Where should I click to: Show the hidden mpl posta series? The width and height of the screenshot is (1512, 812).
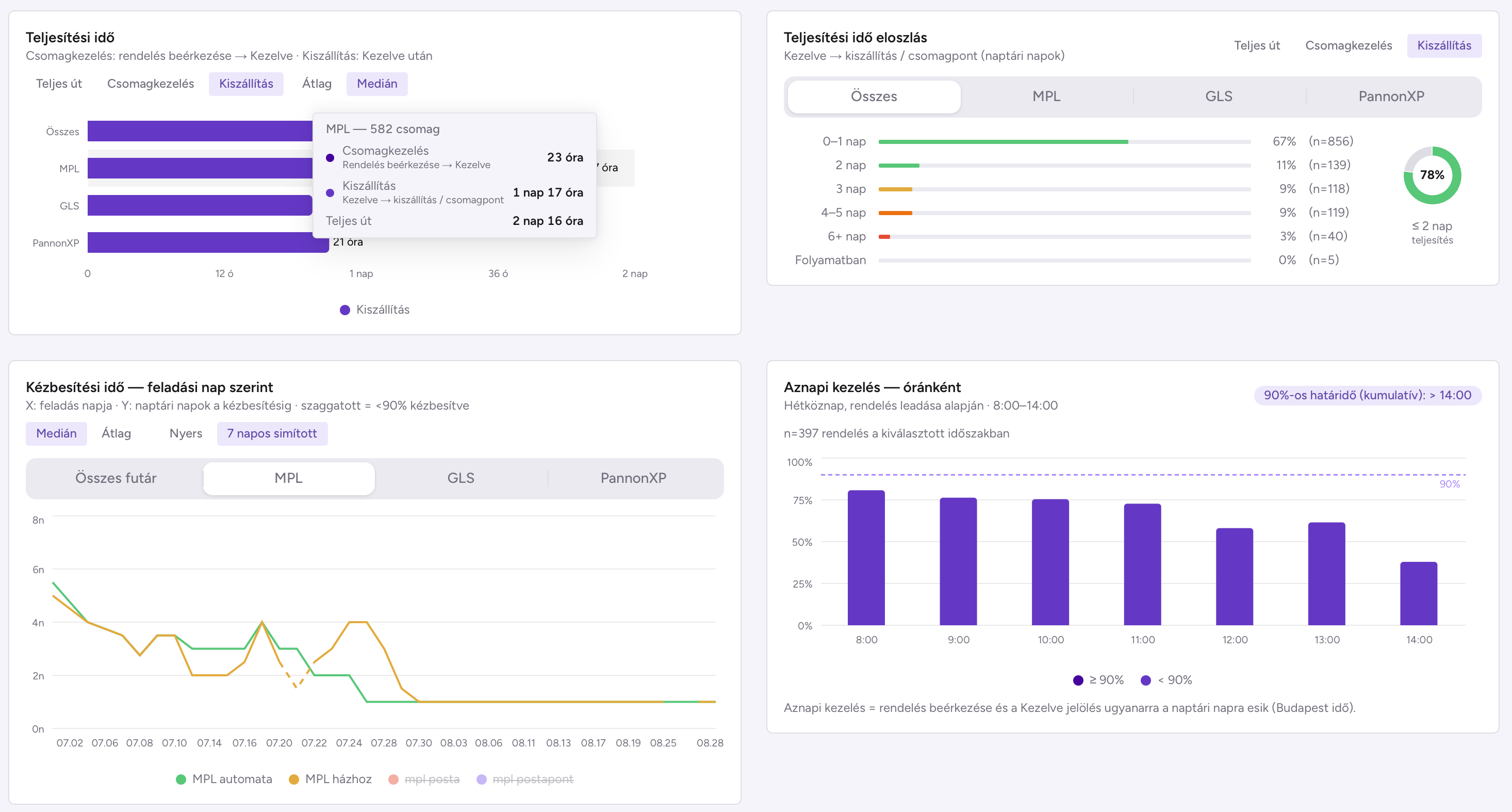pyautogui.click(x=424, y=779)
